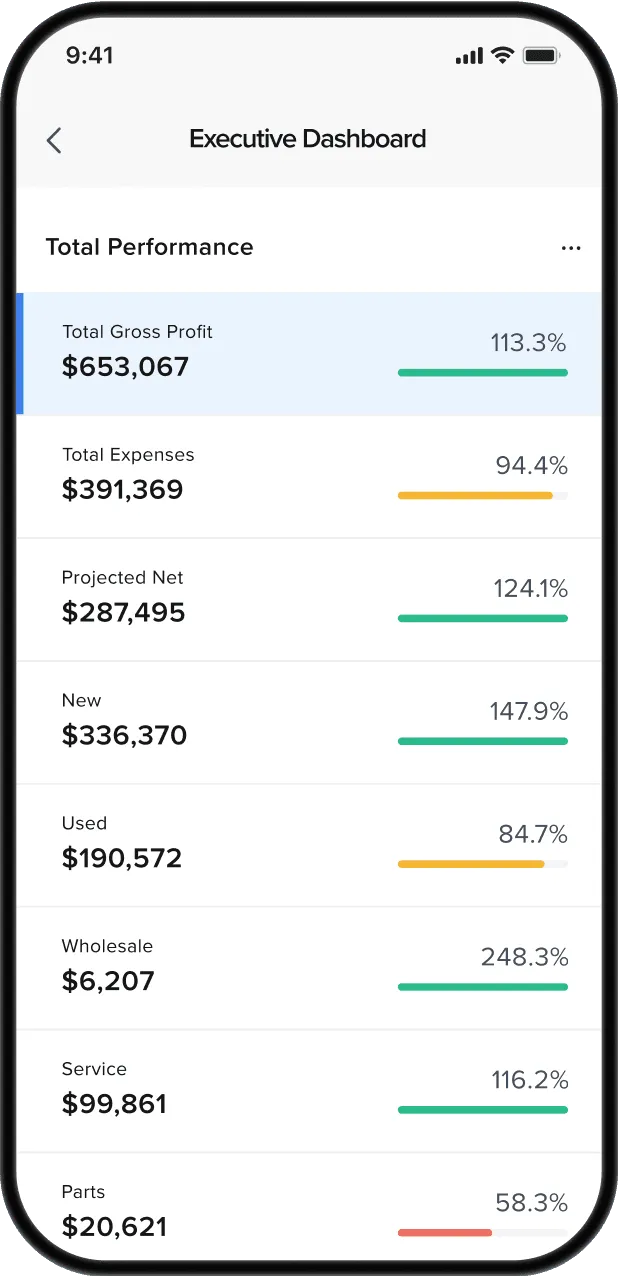This screenshot has height=1276, width=618.
Task: Click the 248.3% Wholesale percentage
Action: pos(524,957)
